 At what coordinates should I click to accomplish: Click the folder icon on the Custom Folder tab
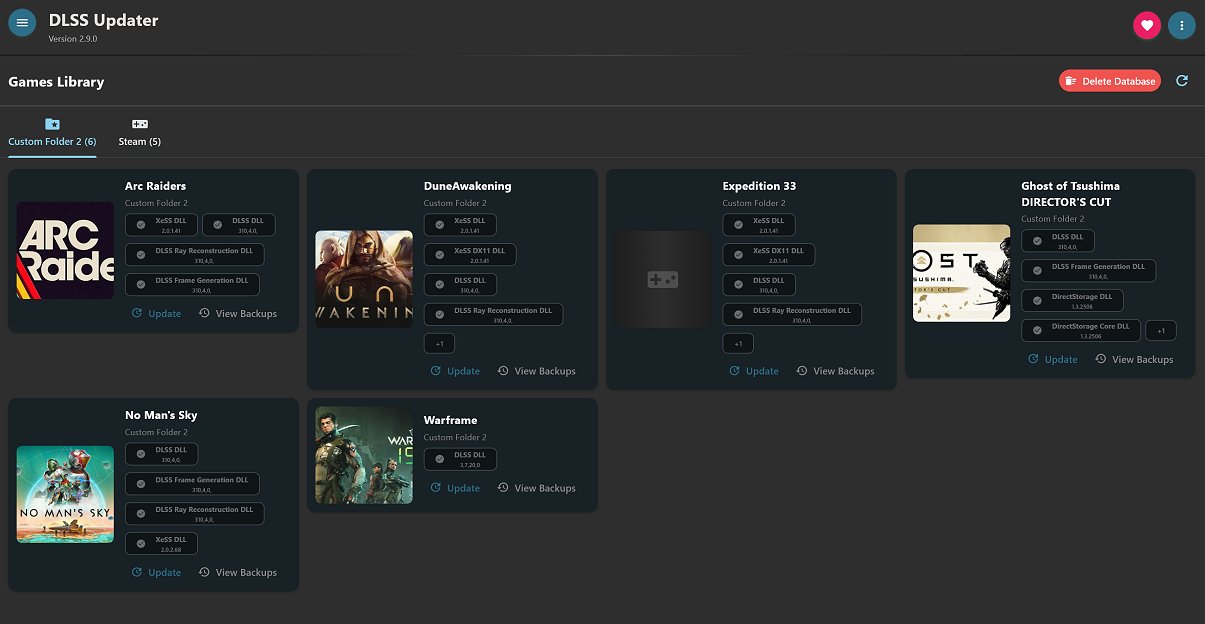tap(51, 124)
